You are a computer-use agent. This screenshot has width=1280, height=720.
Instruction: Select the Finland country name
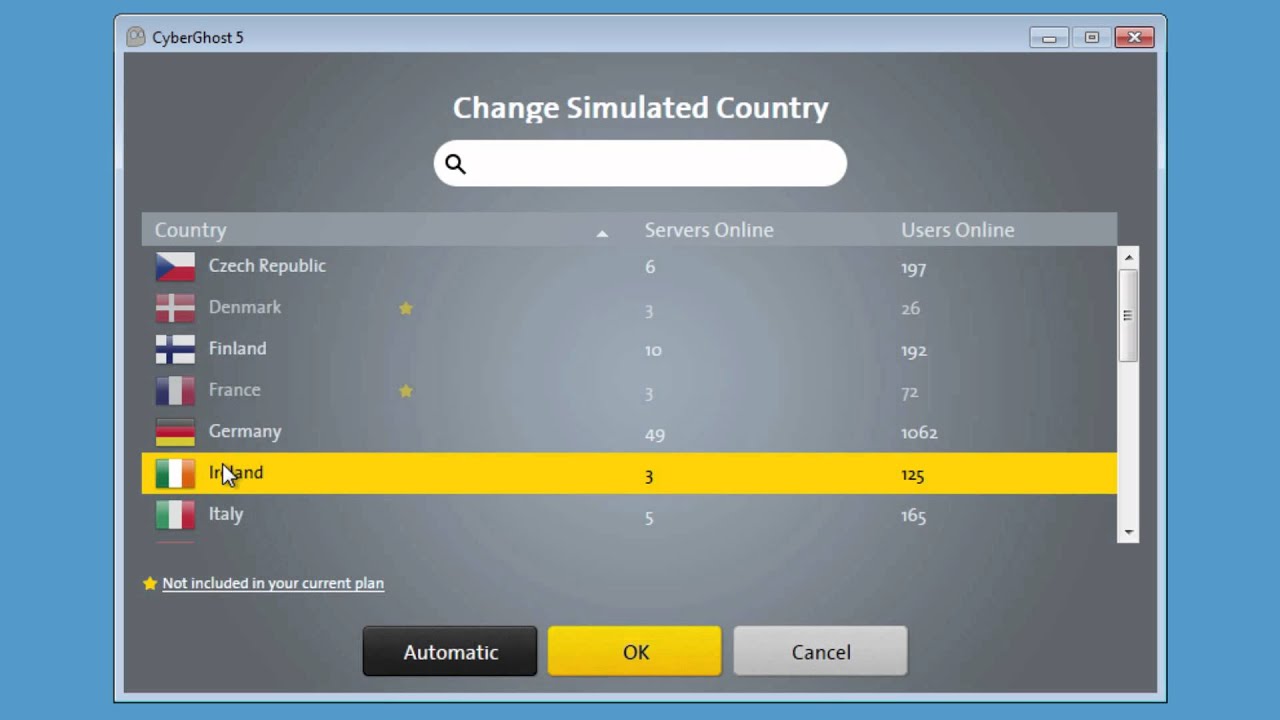(x=237, y=348)
